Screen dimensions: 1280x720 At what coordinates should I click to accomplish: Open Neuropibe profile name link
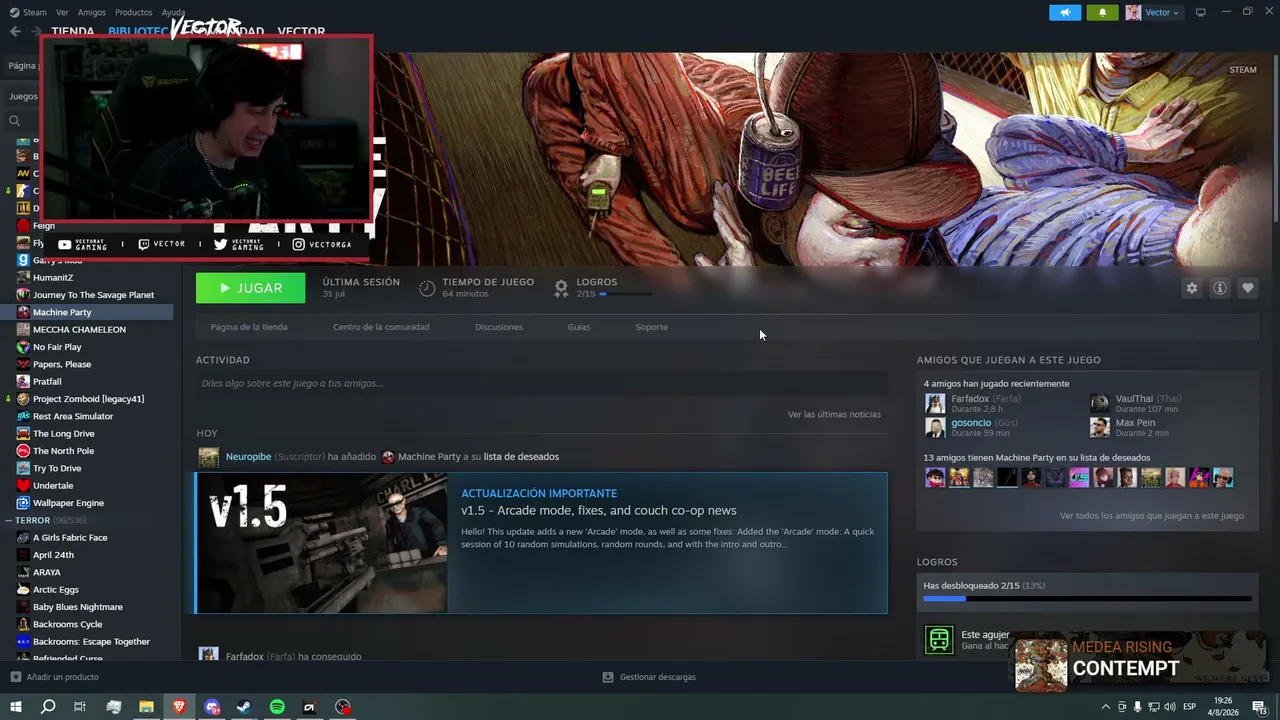click(248, 457)
